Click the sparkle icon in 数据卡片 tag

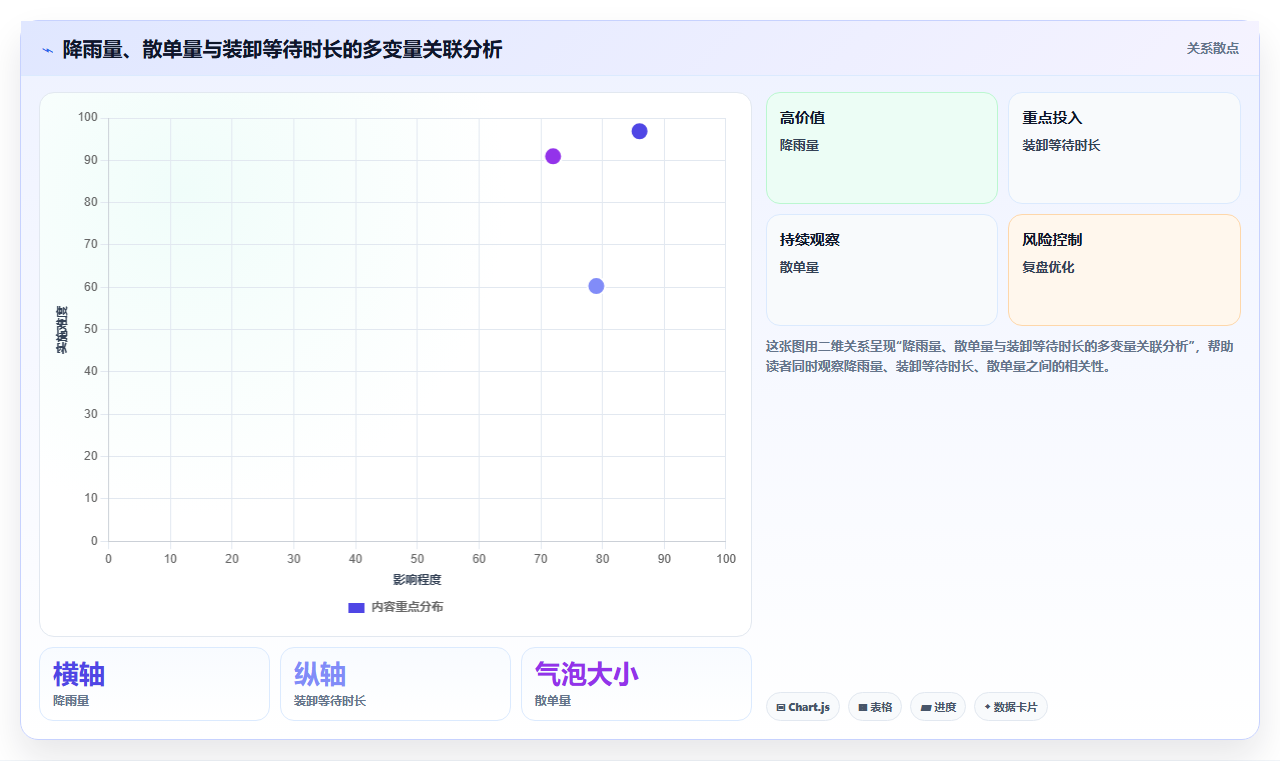pos(987,707)
